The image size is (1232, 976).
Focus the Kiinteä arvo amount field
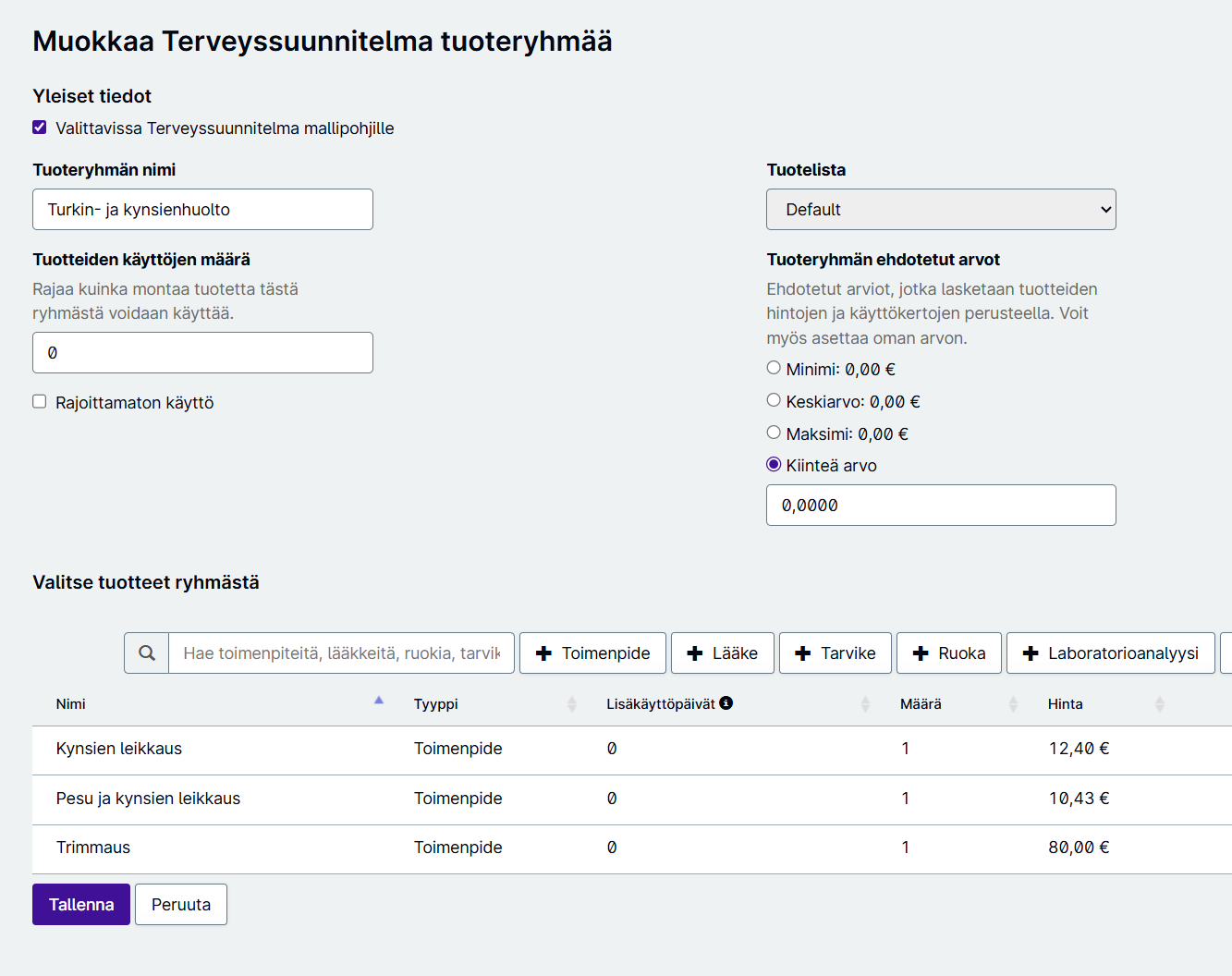[x=941, y=506]
